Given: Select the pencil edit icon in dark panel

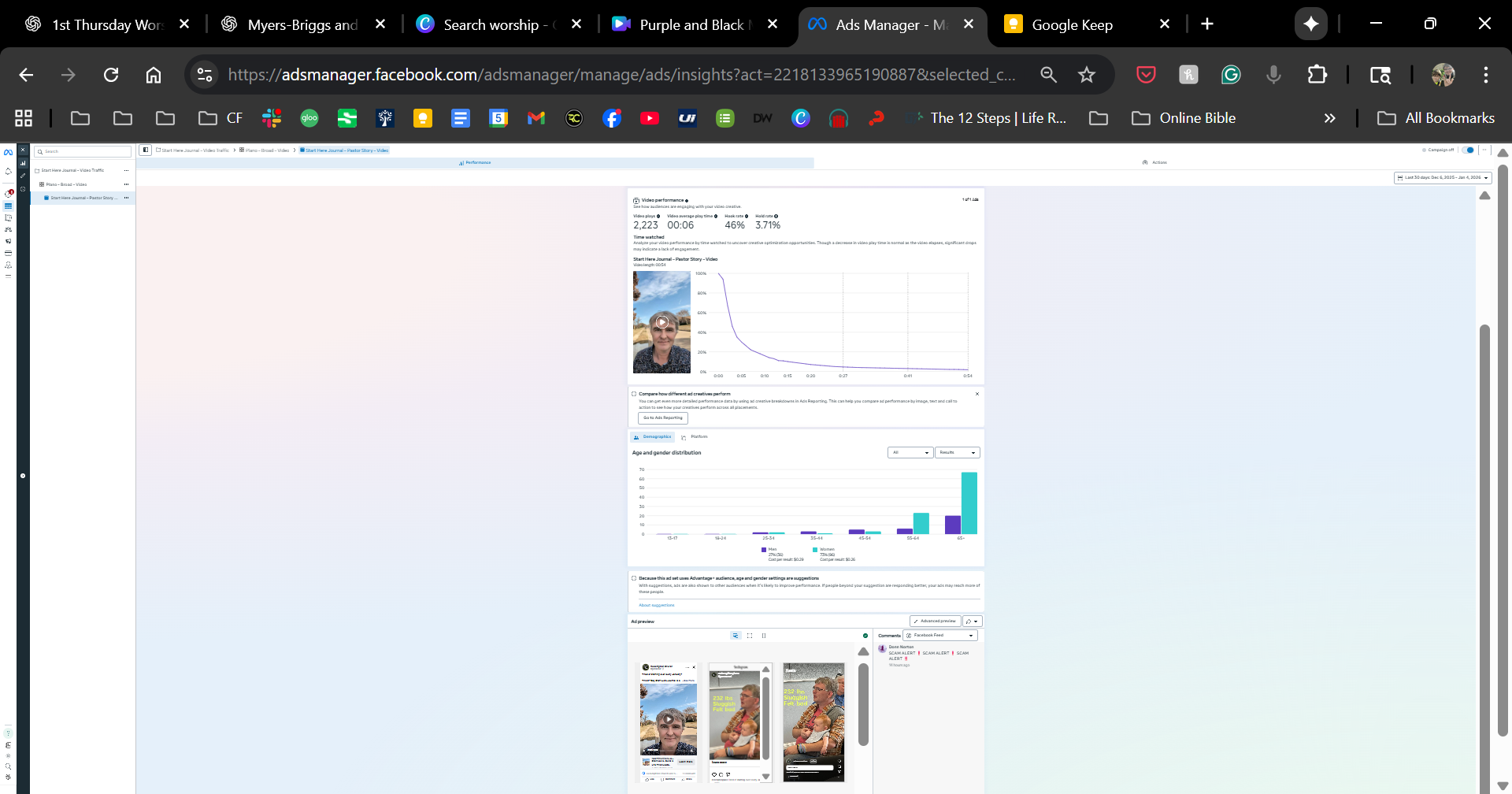Looking at the screenshot, I should click(x=23, y=176).
